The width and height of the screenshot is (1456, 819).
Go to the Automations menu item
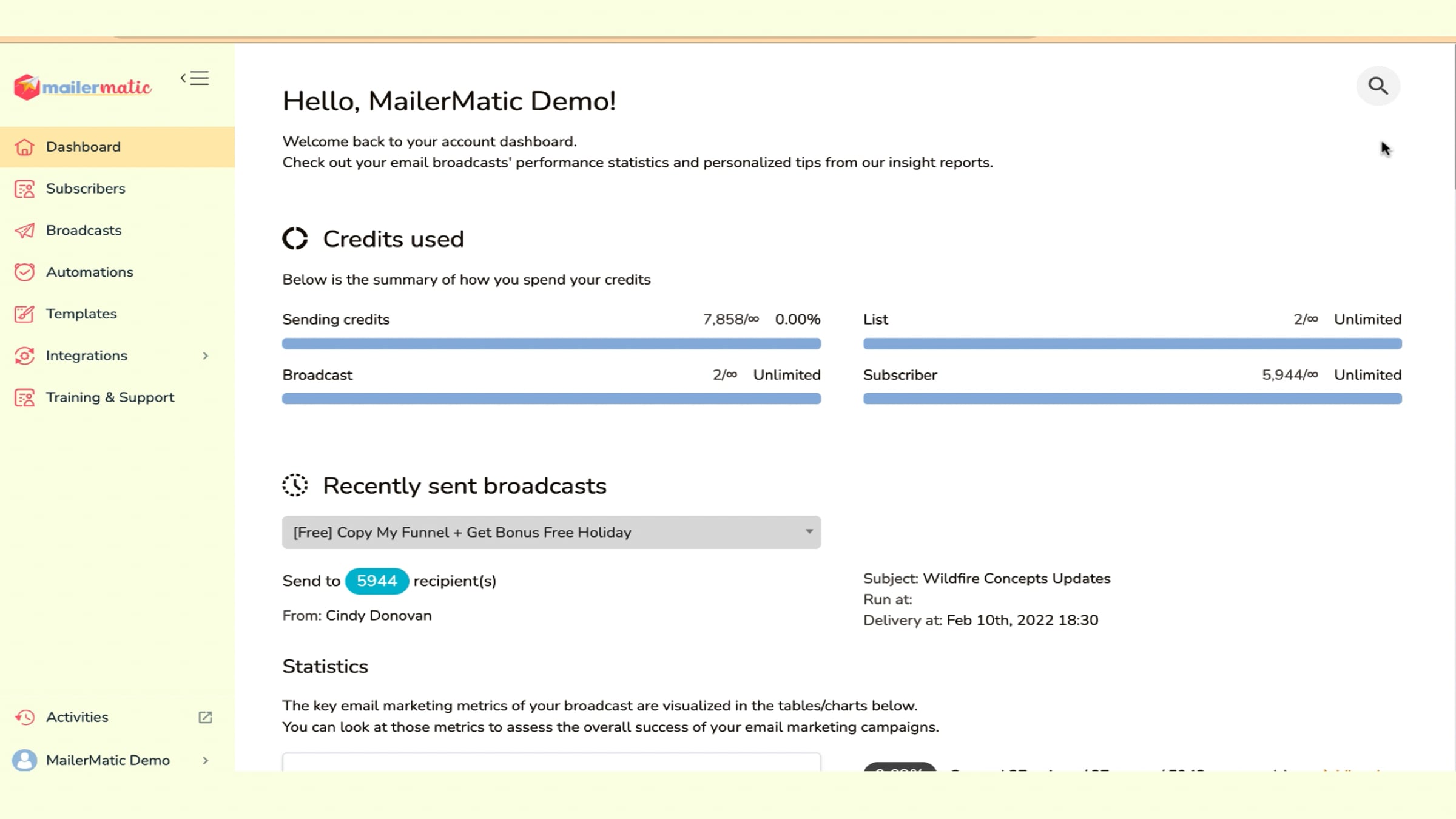click(x=89, y=272)
